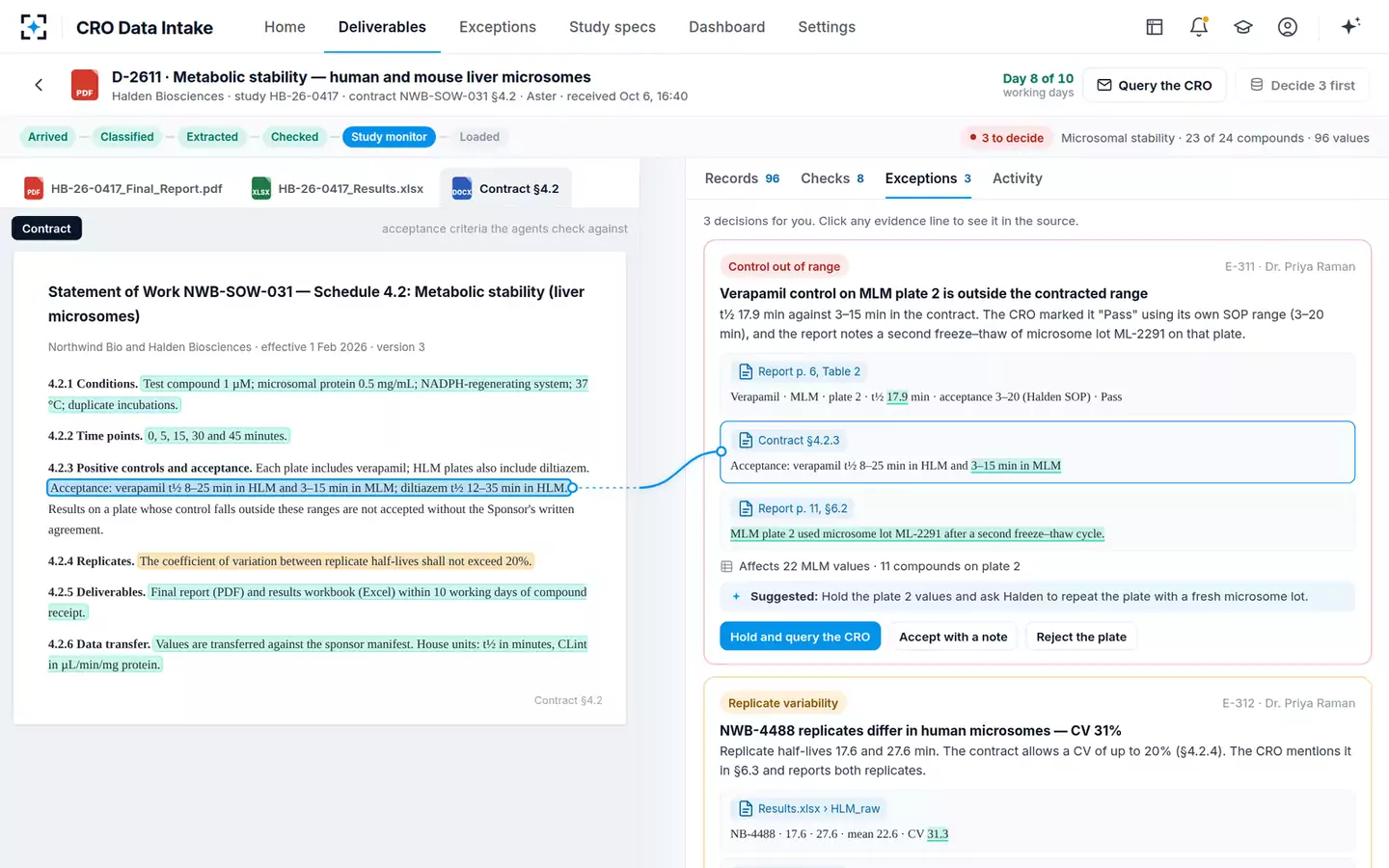Click the Decide 3 first button
The width and height of the screenshot is (1389, 868).
tap(1303, 85)
